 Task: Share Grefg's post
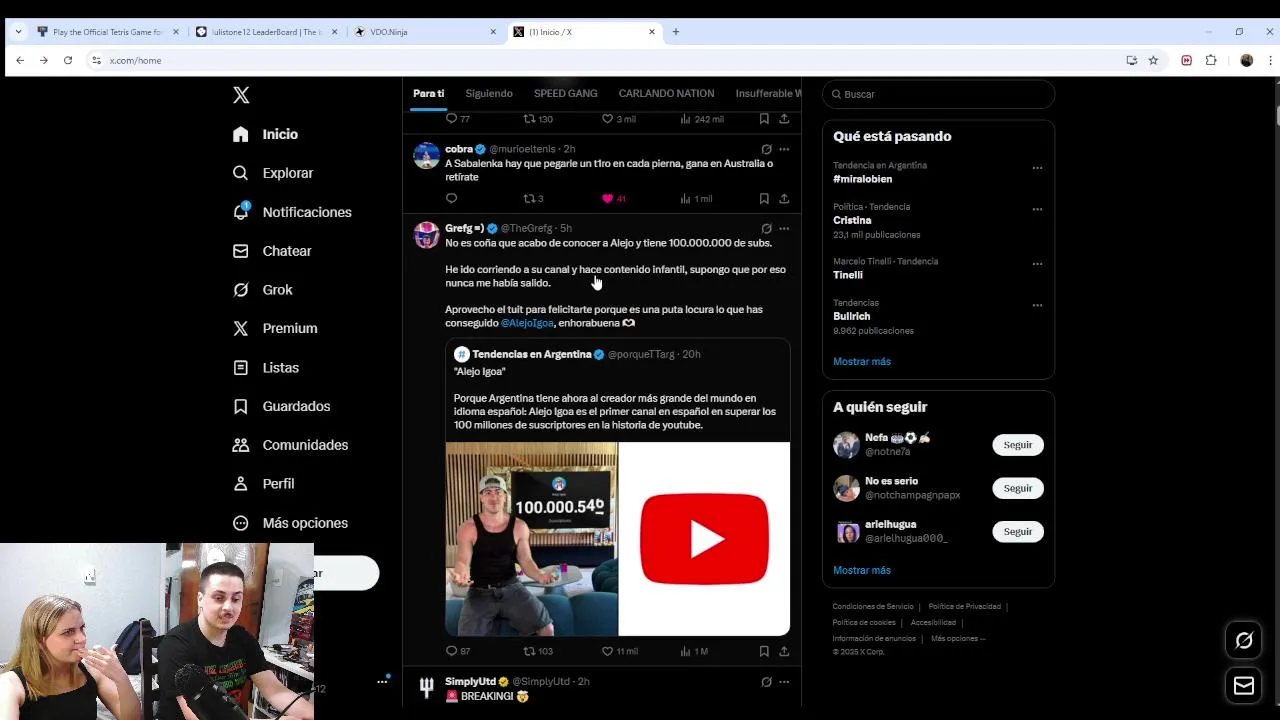tap(784, 651)
